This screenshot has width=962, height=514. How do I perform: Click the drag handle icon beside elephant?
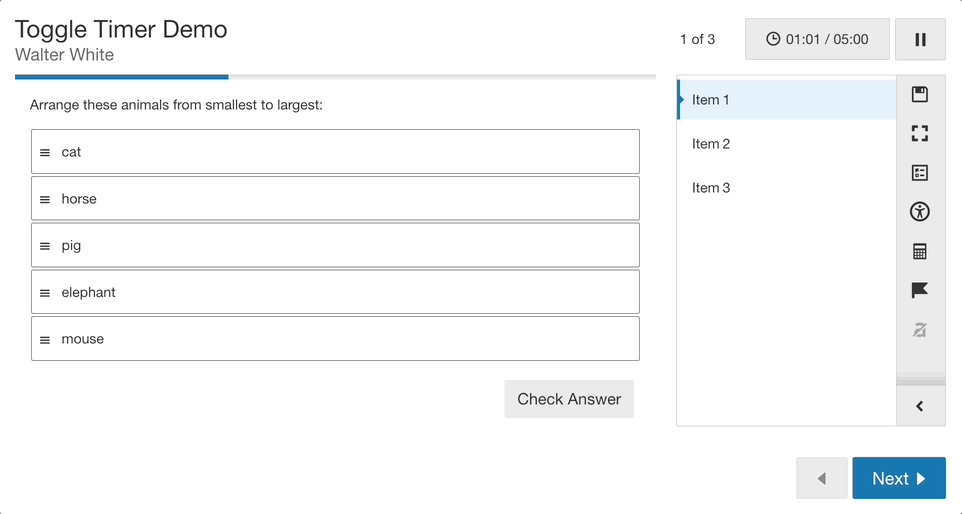click(x=45, y=293)
